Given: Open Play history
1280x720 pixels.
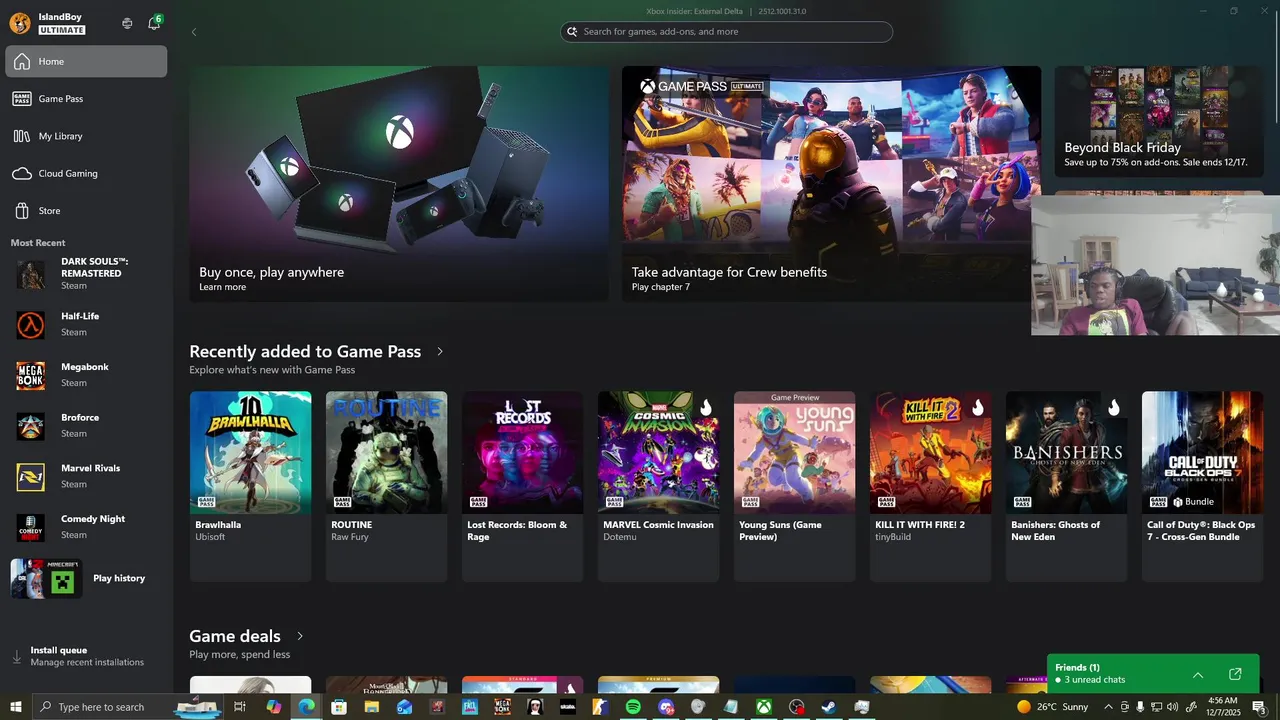Looking at the screenshot, I should 86,578.
